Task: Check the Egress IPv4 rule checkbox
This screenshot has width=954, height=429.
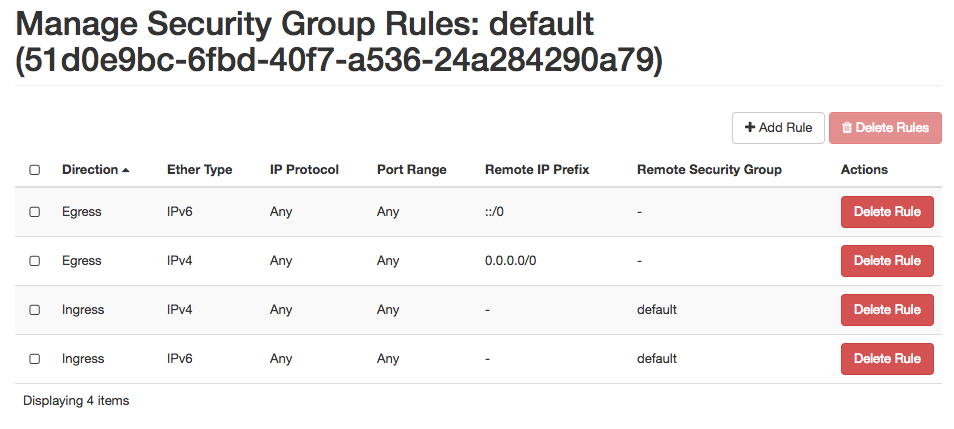Action: coord(35,260)
